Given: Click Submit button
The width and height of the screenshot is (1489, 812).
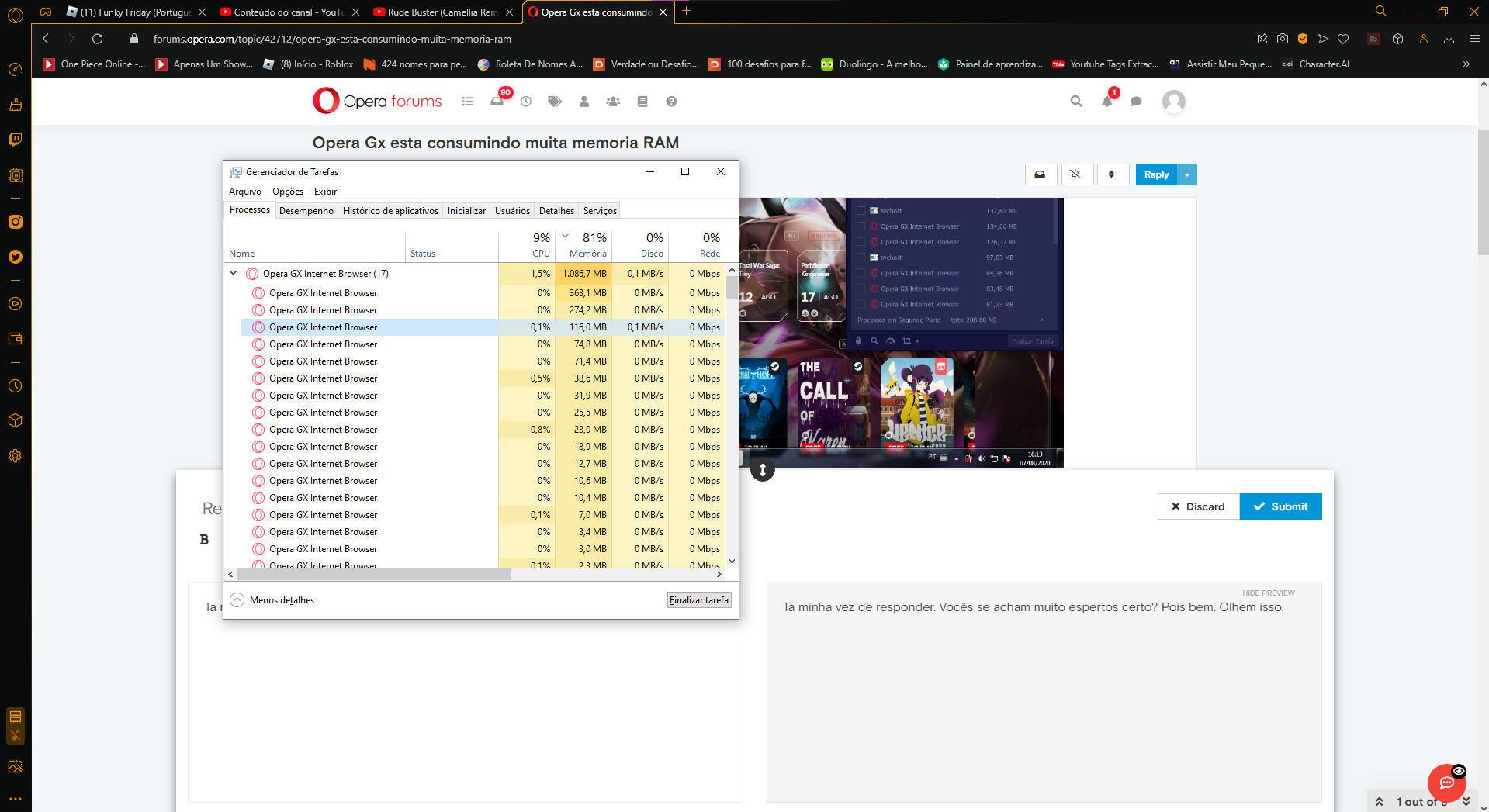Looking at the screenshot, I should point(1280,506).
